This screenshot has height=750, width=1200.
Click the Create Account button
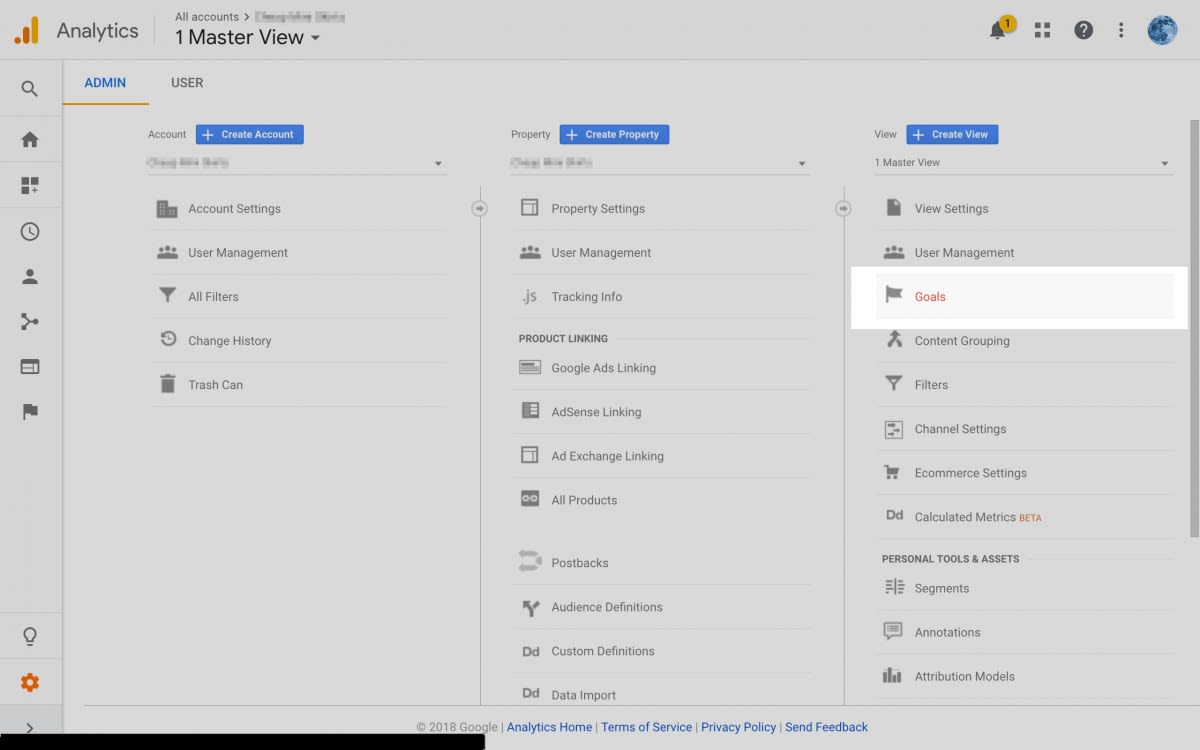point(249,134)
